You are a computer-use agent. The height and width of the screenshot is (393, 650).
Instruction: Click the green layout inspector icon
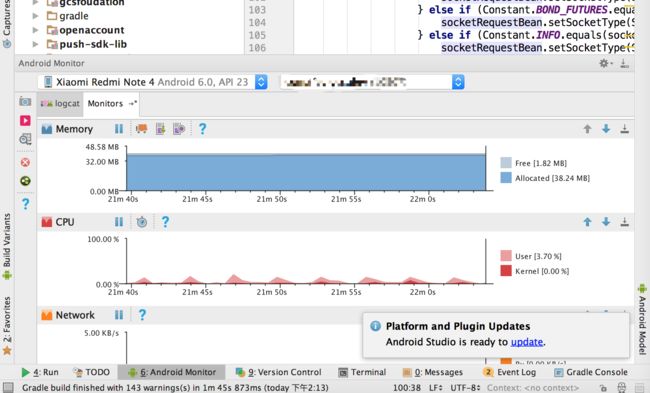[x=25, y=181]
